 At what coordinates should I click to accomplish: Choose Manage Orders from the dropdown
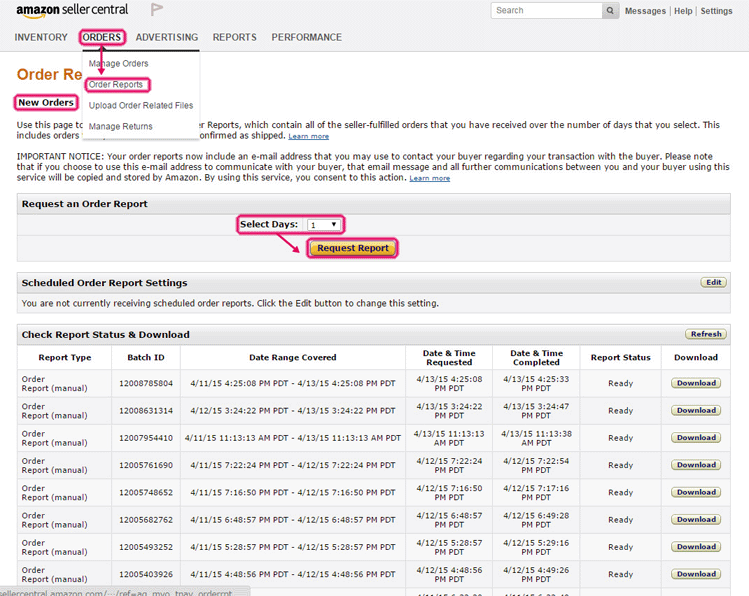pyautogui.click(x=118, y=64)
